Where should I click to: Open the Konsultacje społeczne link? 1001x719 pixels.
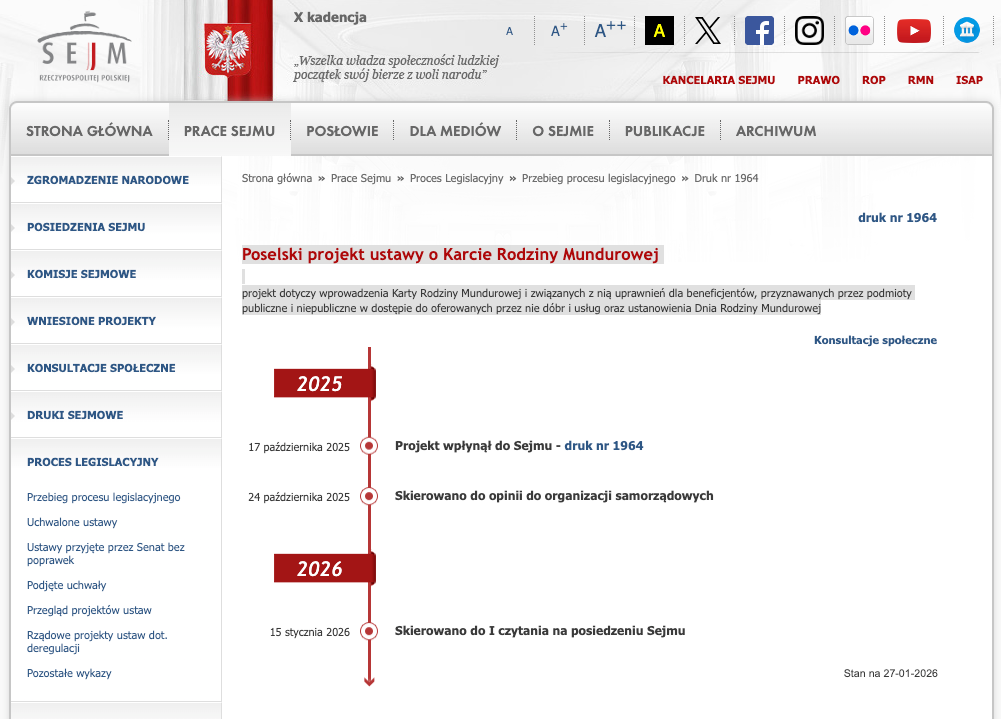875,340
